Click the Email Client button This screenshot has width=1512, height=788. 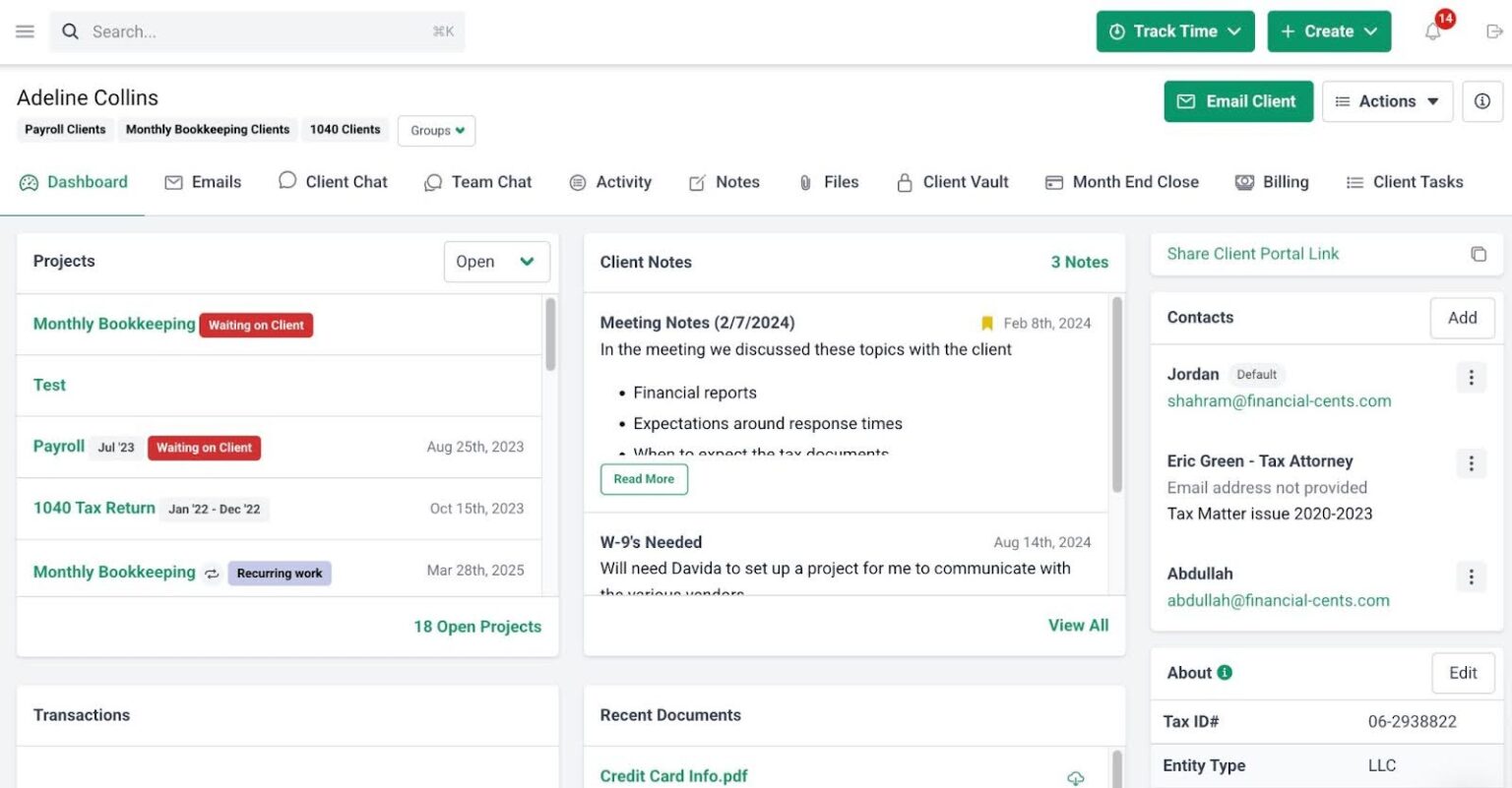(x=1238, y=101)
